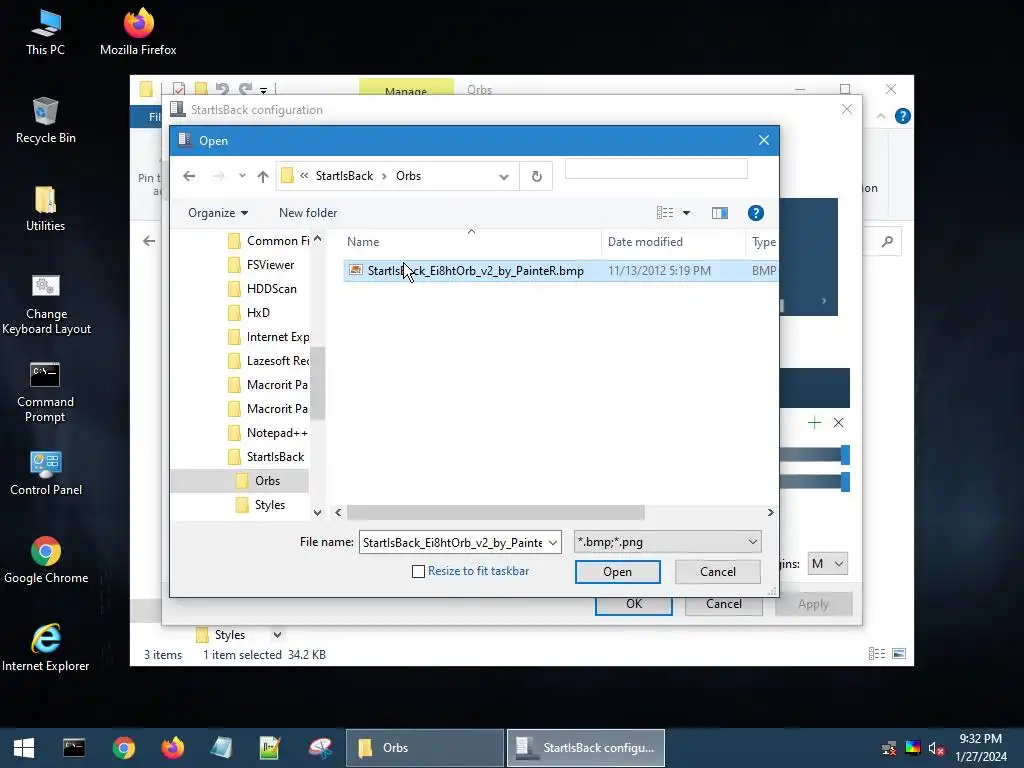Switch Explorer to large icons view
The width and height of the screenshot is (1024, 768).
click(x=899, y=654)
